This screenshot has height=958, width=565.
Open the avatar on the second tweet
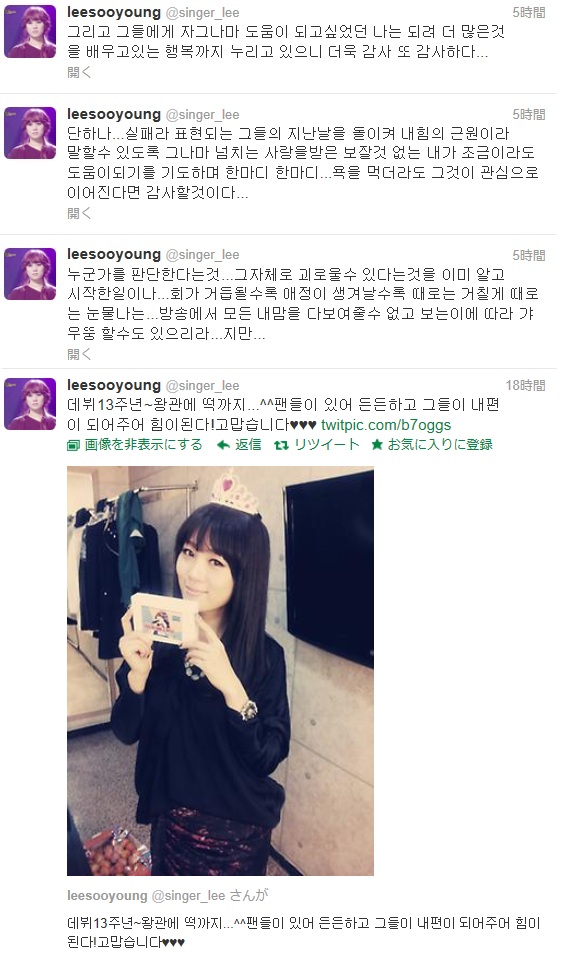pos(30,133)
